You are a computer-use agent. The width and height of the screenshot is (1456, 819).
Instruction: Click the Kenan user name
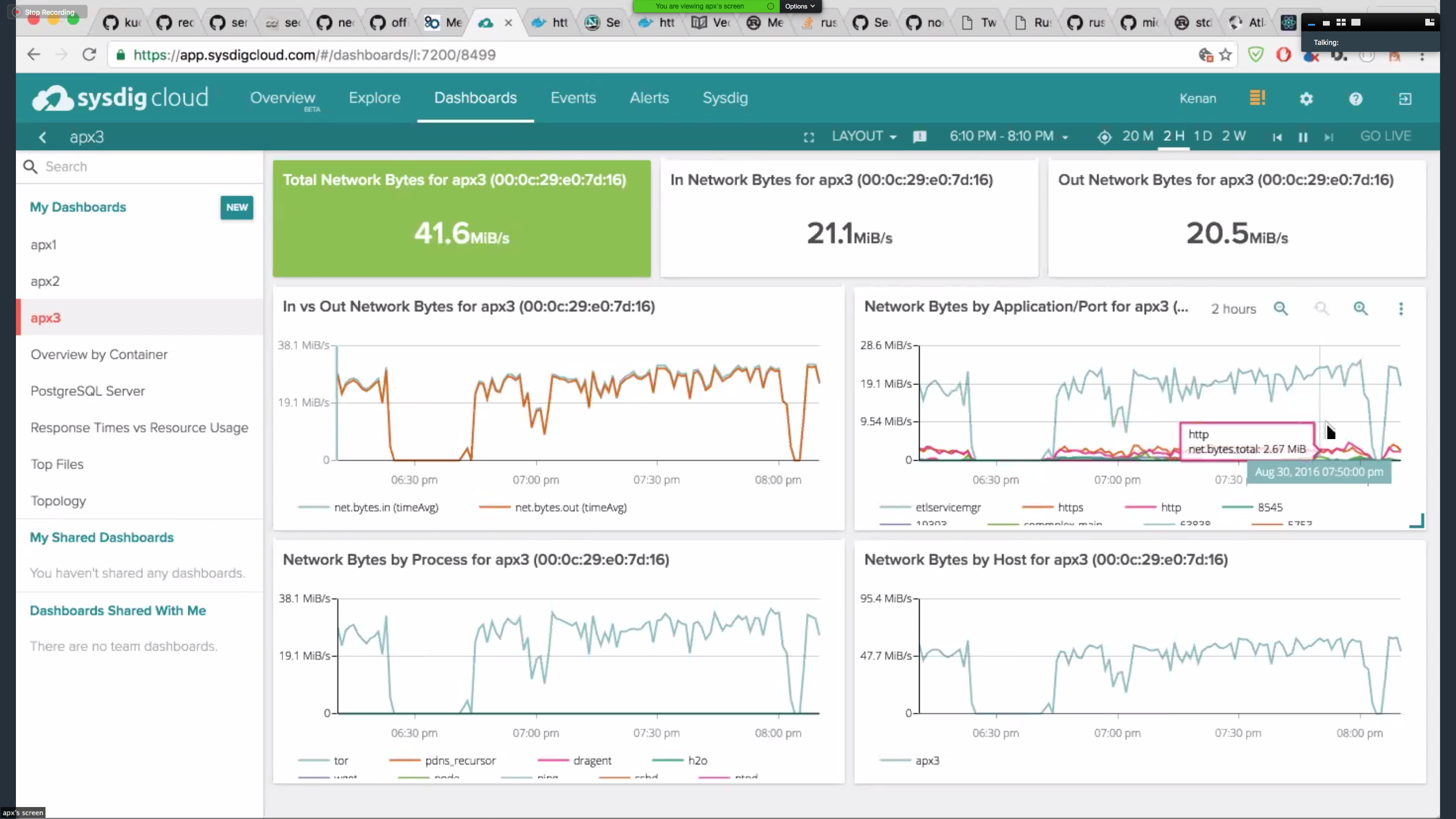coord(1197,98)
